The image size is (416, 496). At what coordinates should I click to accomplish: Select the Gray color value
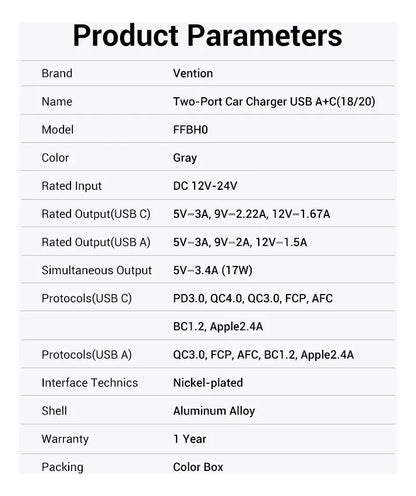point(185,158)
